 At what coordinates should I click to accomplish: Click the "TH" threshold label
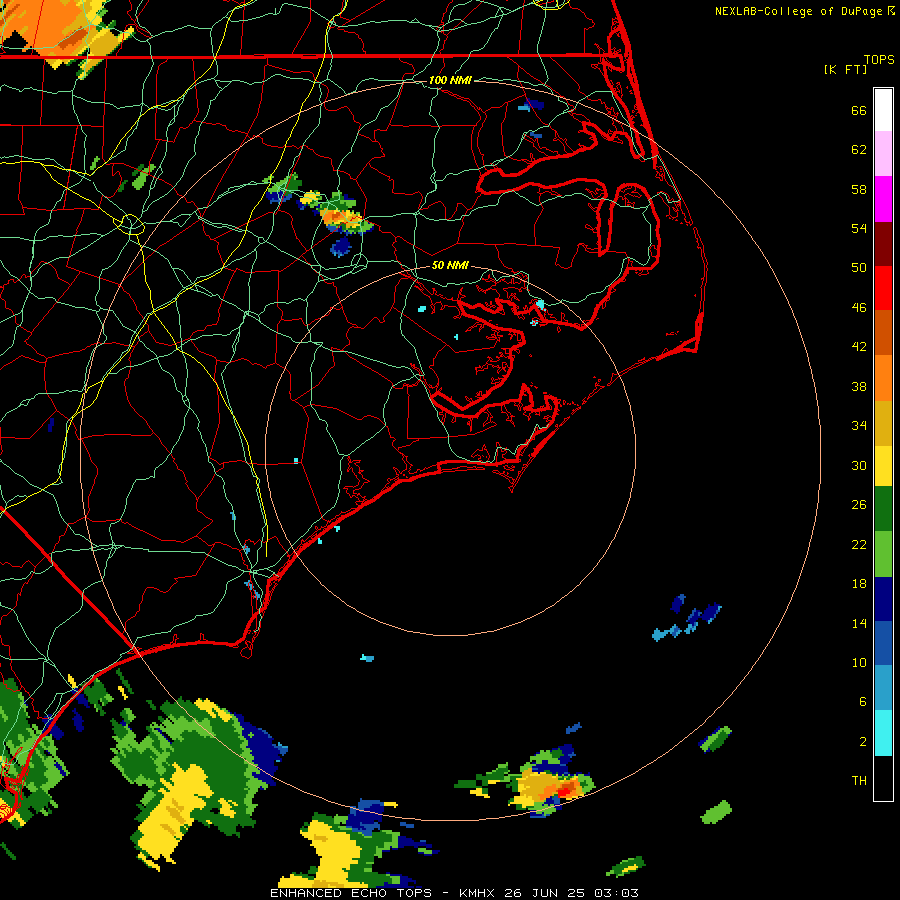[859, 781]
